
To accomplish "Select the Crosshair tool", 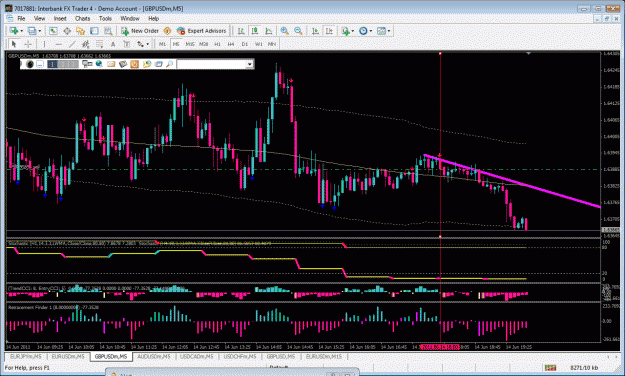I will (x=28, y=44).
